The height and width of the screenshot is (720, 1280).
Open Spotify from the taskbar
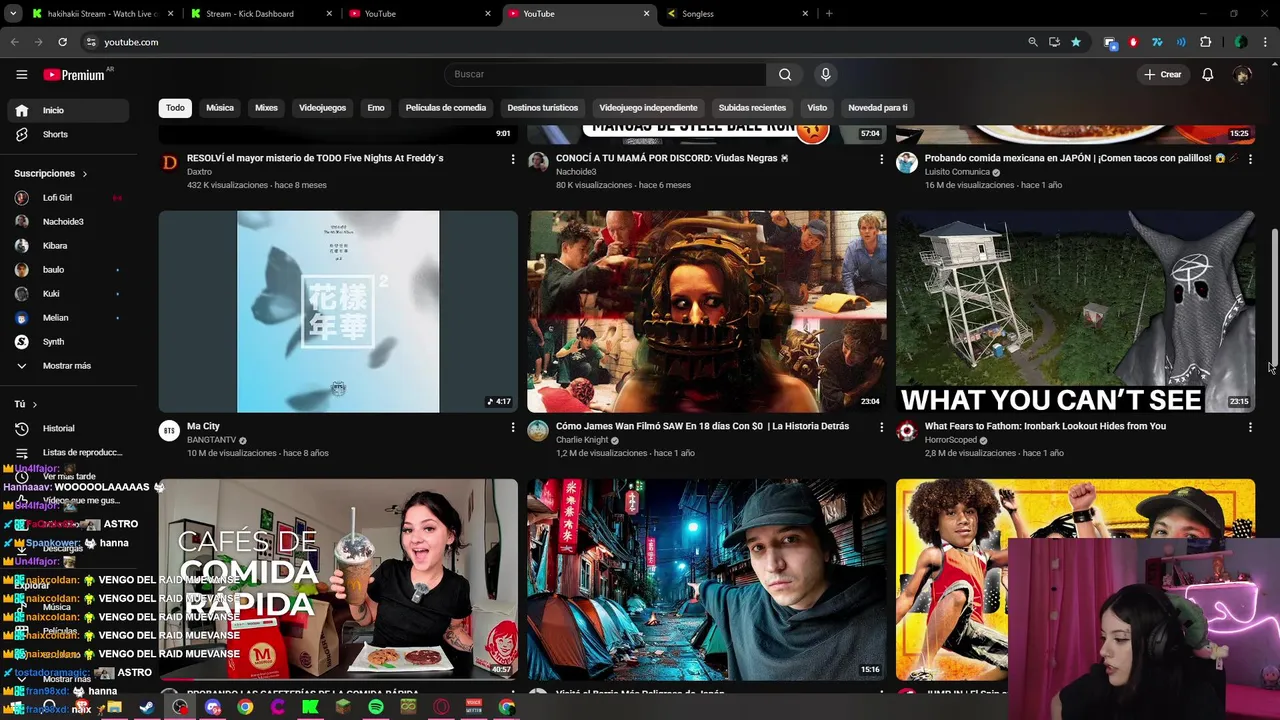376,707
